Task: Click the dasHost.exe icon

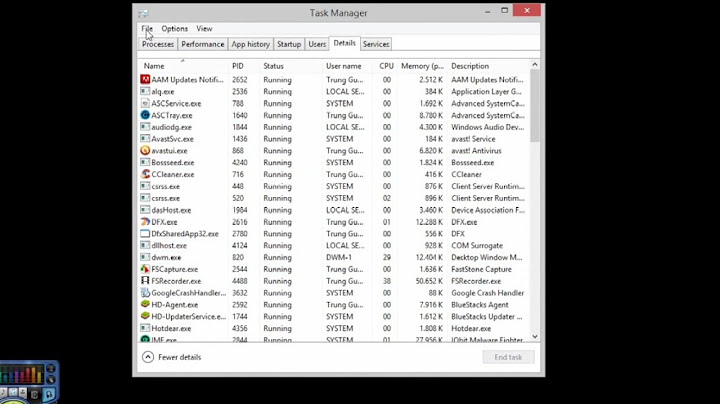Action: pos(145,210)
